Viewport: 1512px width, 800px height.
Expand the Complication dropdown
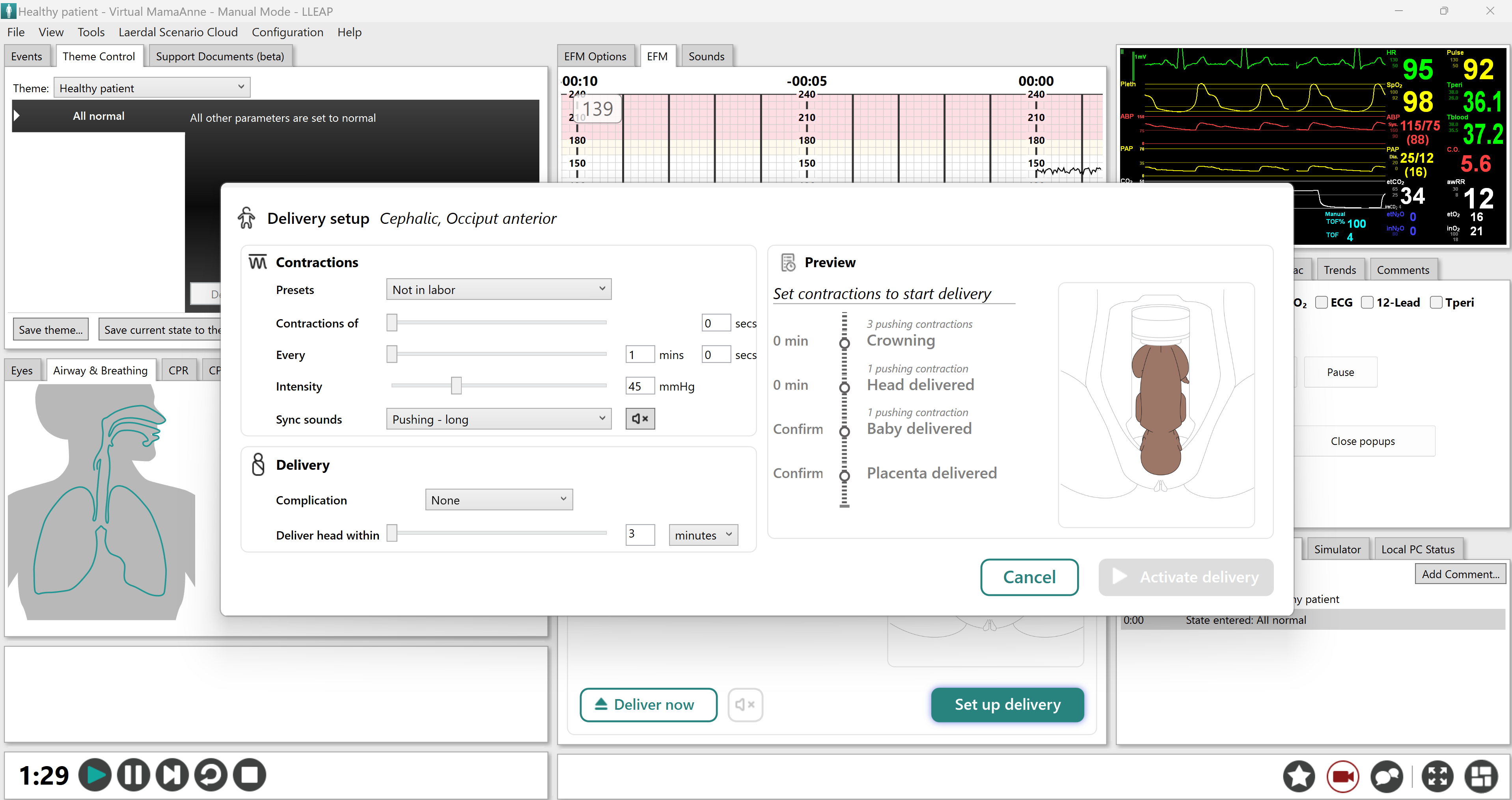pos(498,500)
